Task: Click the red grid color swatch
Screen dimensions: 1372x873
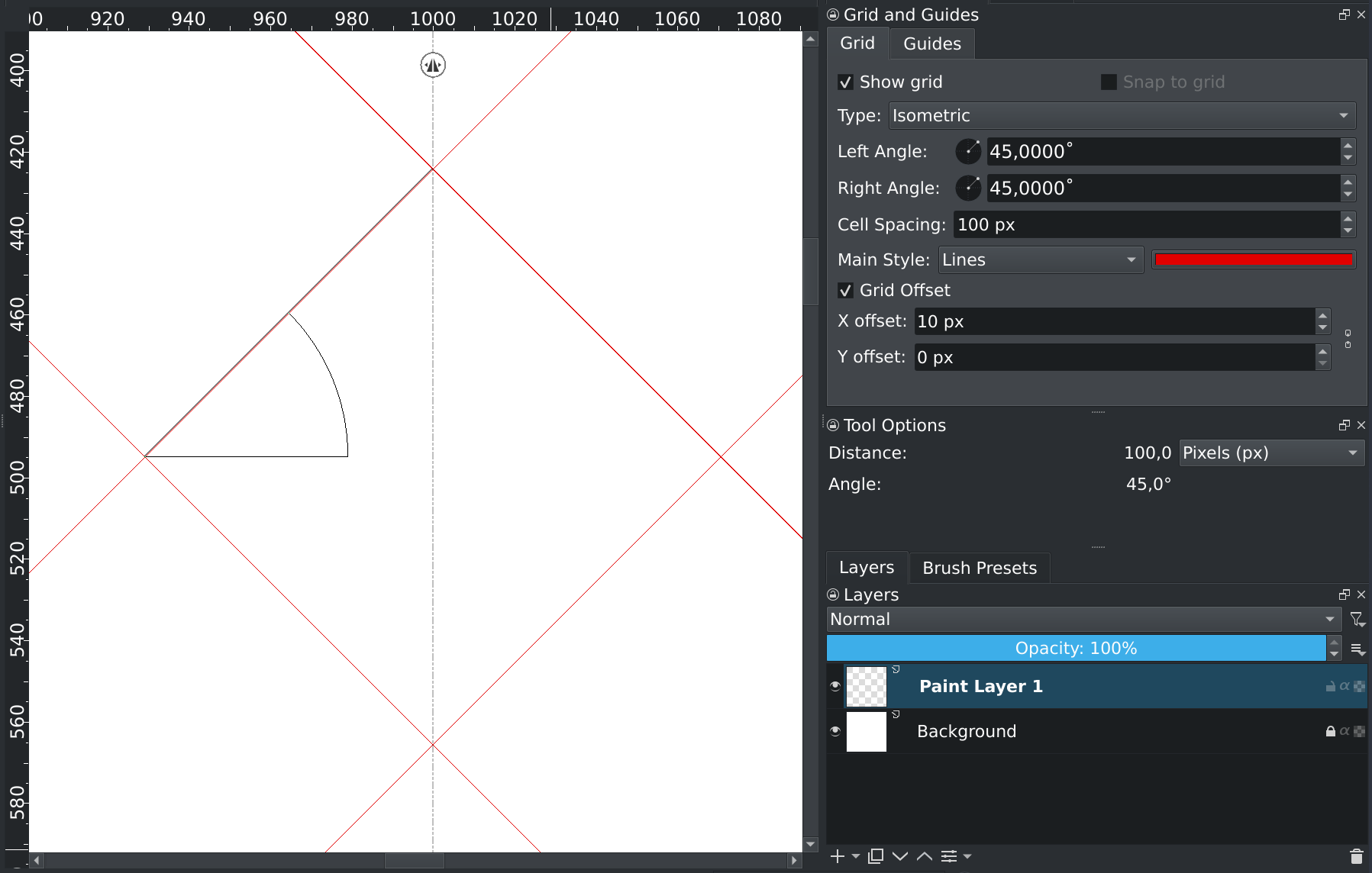Action: click(1253, 260)
